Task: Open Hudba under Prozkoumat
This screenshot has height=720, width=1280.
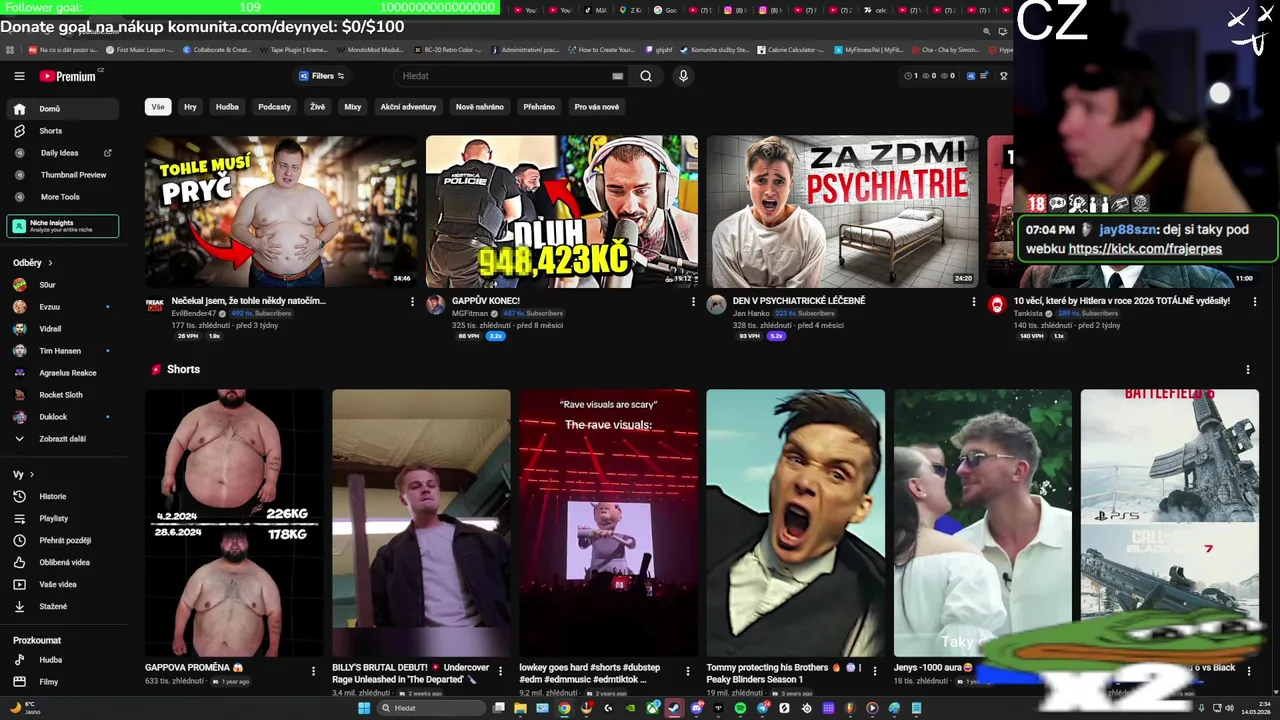Action: point(62,660)
